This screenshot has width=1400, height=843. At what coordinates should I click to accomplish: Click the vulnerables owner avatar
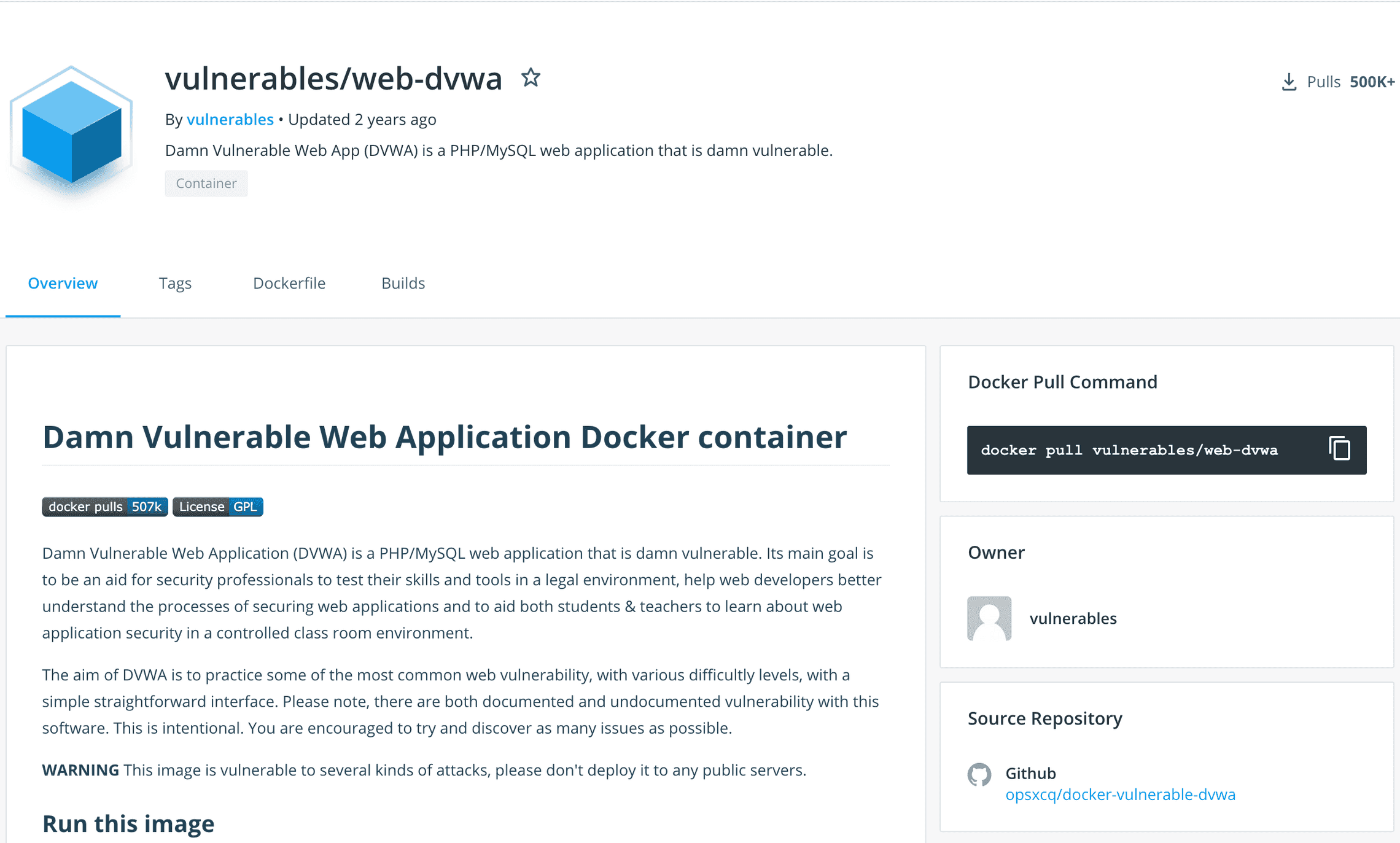click(989, 618)
